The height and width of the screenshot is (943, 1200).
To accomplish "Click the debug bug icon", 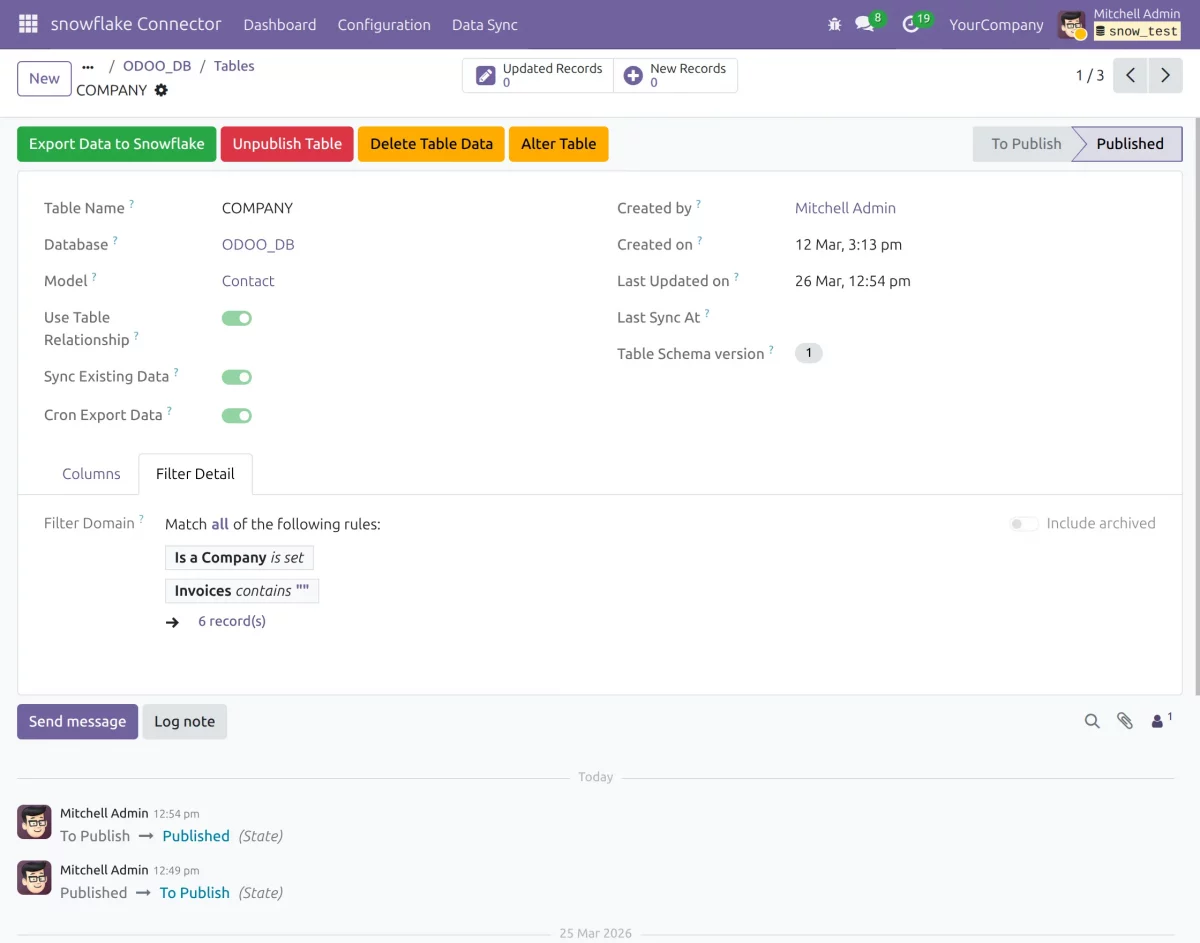I will pos(835,24).
